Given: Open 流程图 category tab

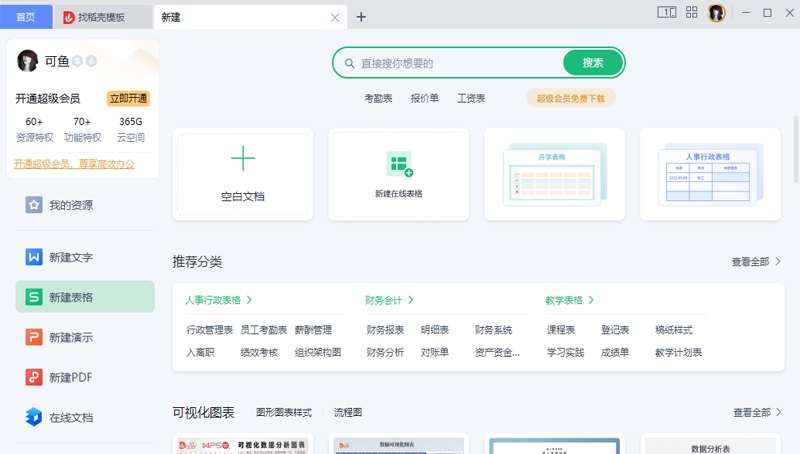Looking at the screenshot, I should [x=348, y=412].
